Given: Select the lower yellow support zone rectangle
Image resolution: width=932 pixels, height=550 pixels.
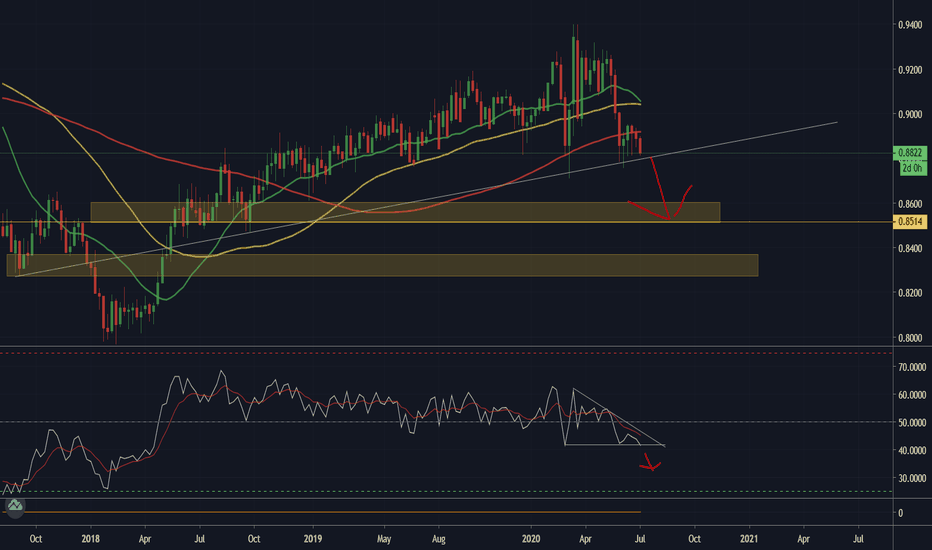Looking at the screenshot, I should pyautogui.click(x=382, y=265).
